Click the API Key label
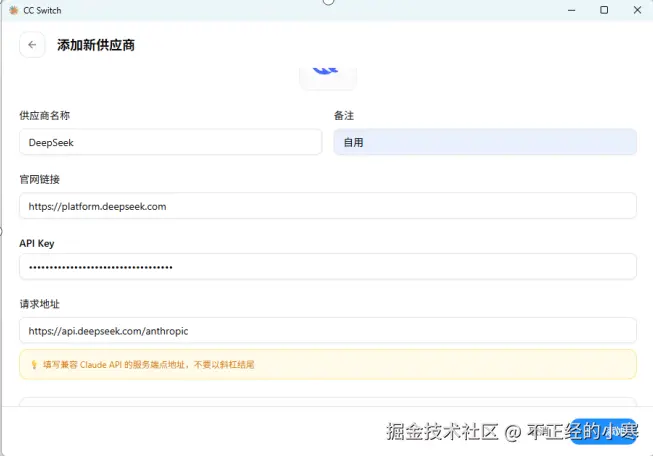Screen dimensions: 653x456 pos(37,243)
